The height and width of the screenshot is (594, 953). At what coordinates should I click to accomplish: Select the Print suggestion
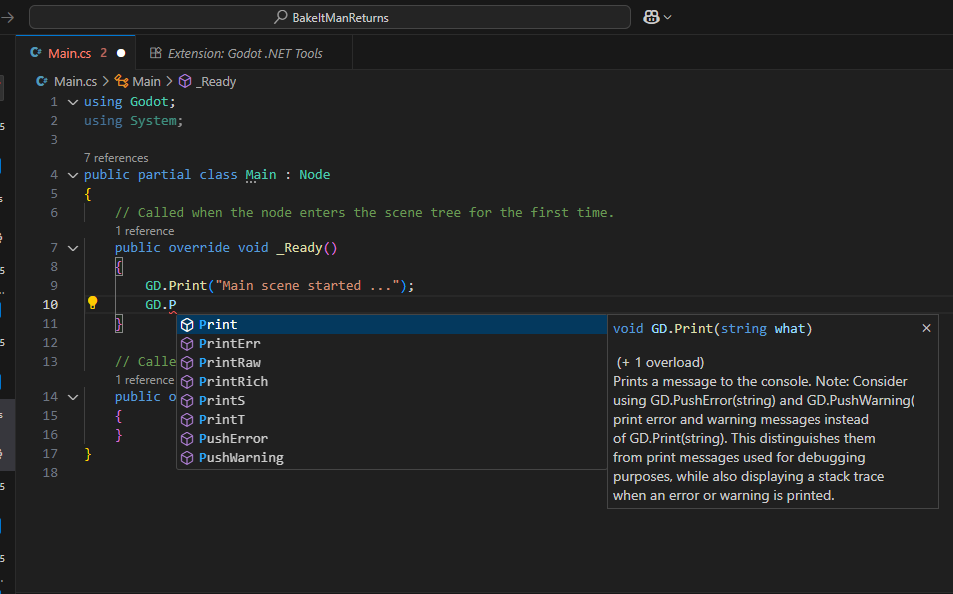click(392, 325)
